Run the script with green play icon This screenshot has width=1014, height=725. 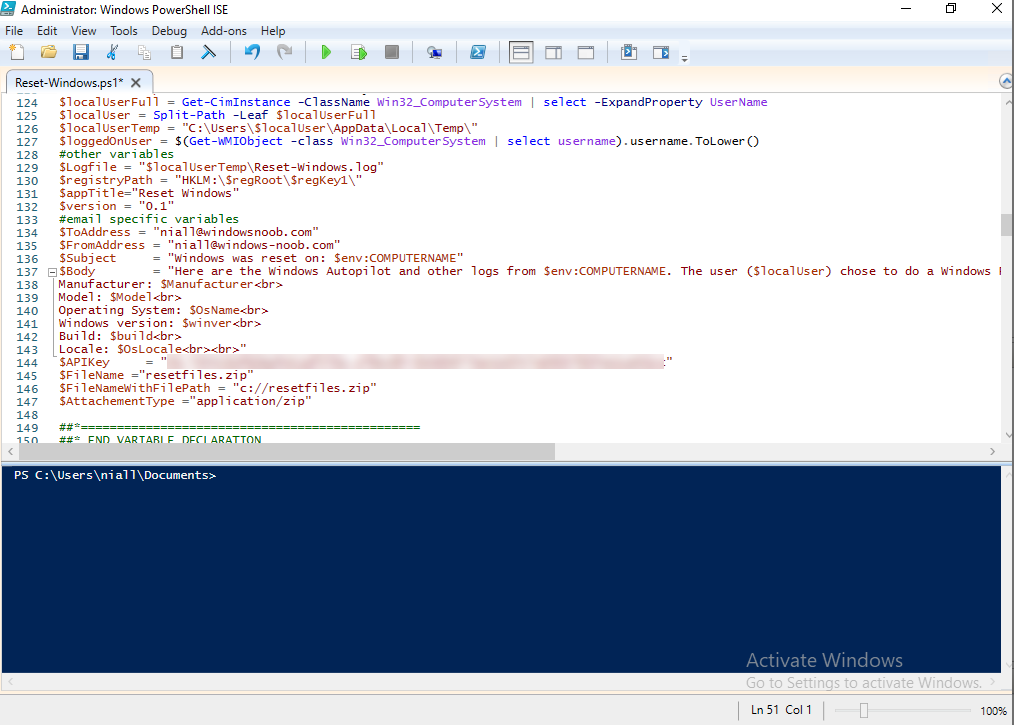(326, 52)
